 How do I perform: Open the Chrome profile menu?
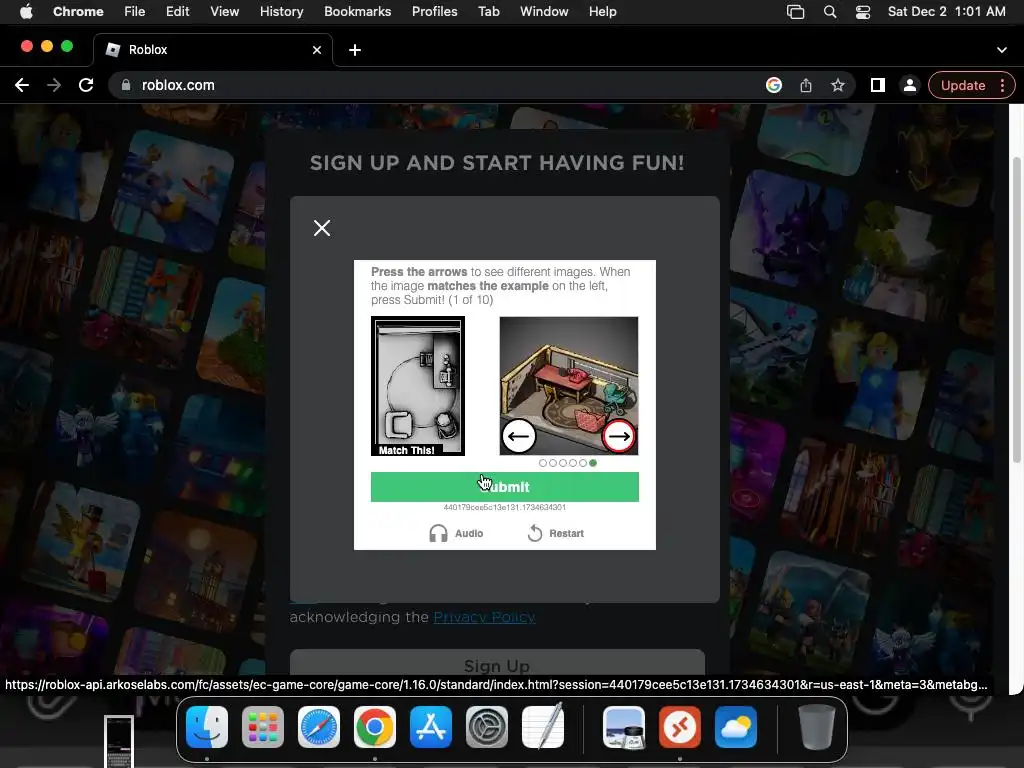pos(910,85)
